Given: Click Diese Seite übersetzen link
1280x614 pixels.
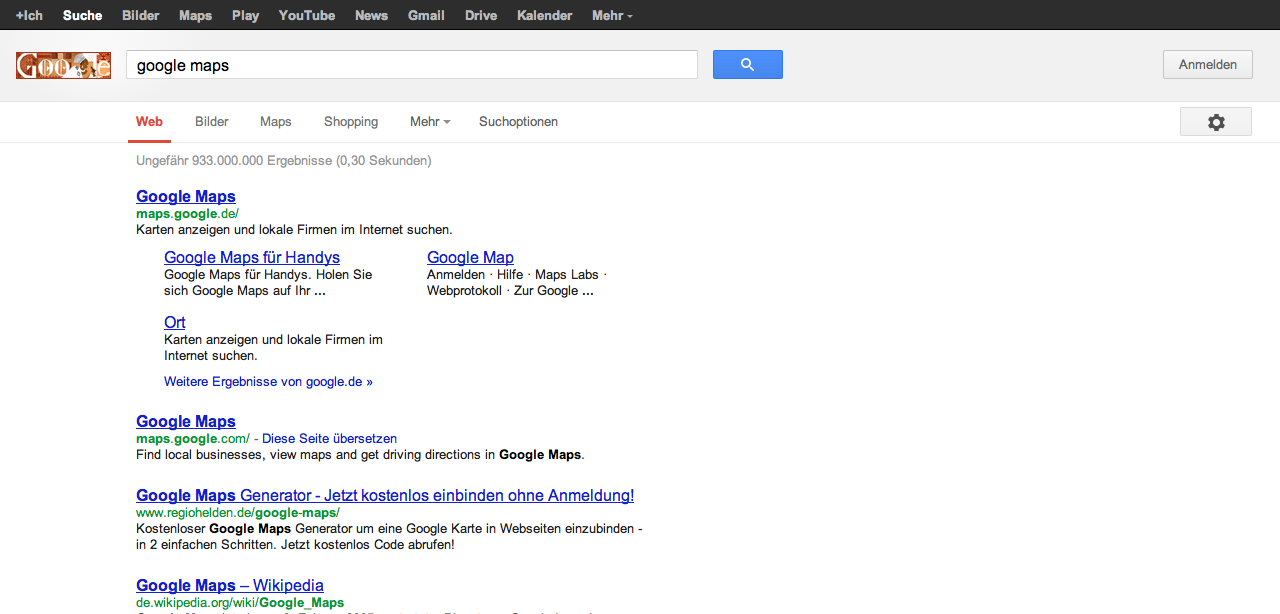Looking at the screenshot, I should (x=329, y=438).
